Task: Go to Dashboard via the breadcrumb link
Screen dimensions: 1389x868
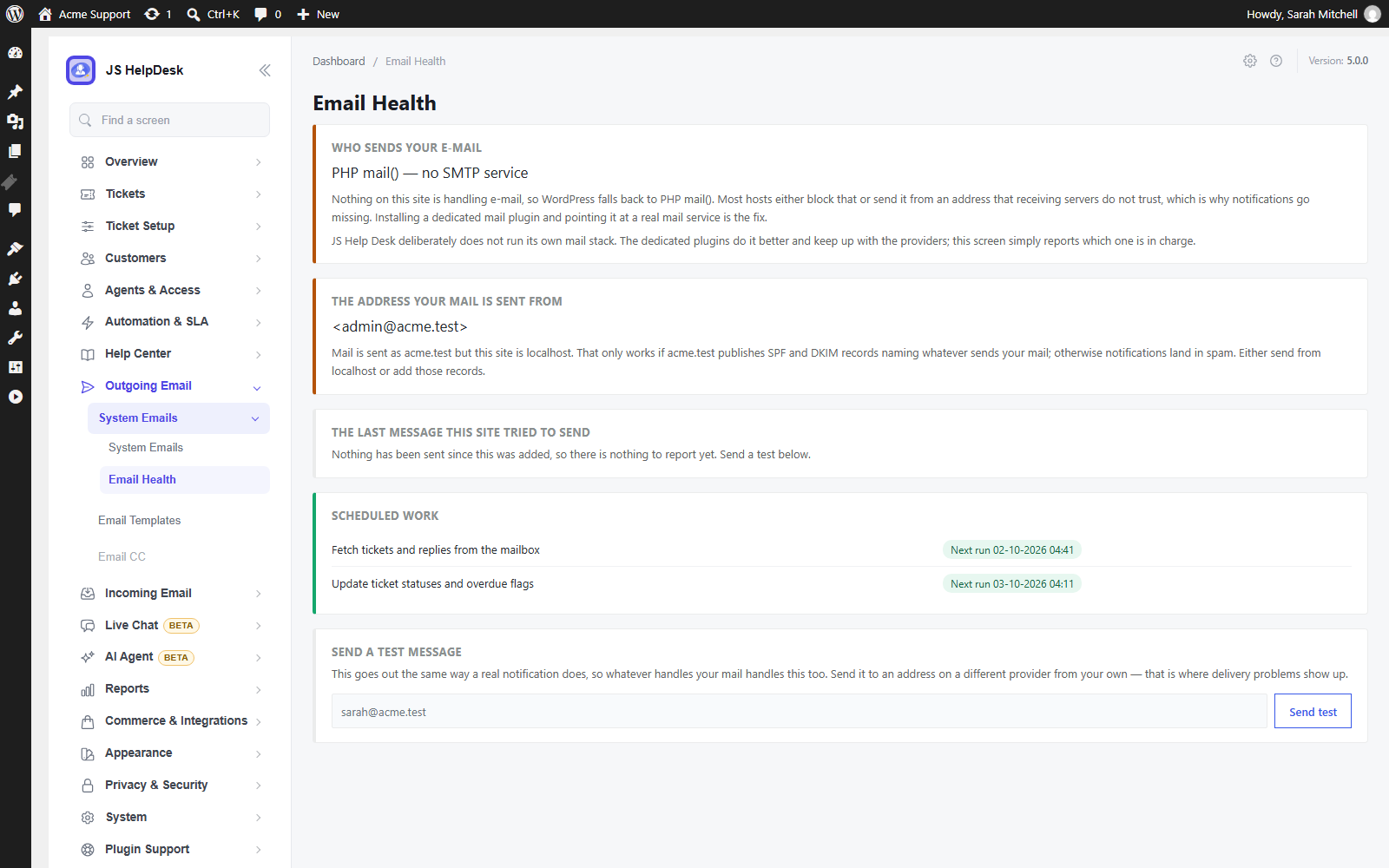Action: pos(339,61)
